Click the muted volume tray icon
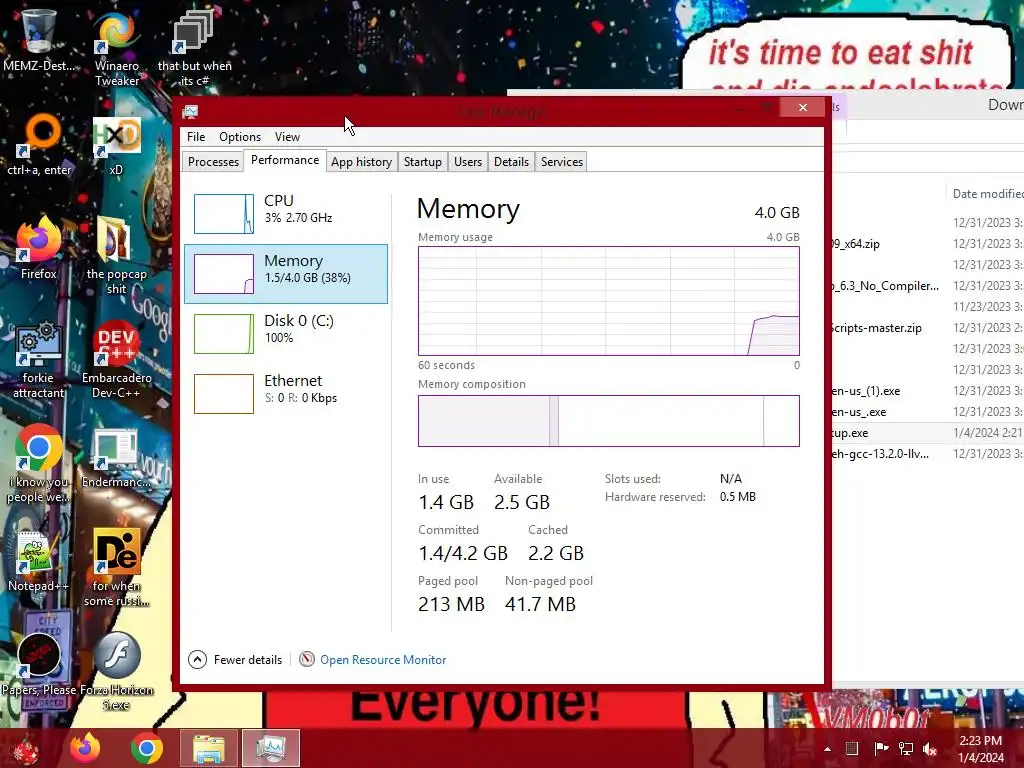 930,748
